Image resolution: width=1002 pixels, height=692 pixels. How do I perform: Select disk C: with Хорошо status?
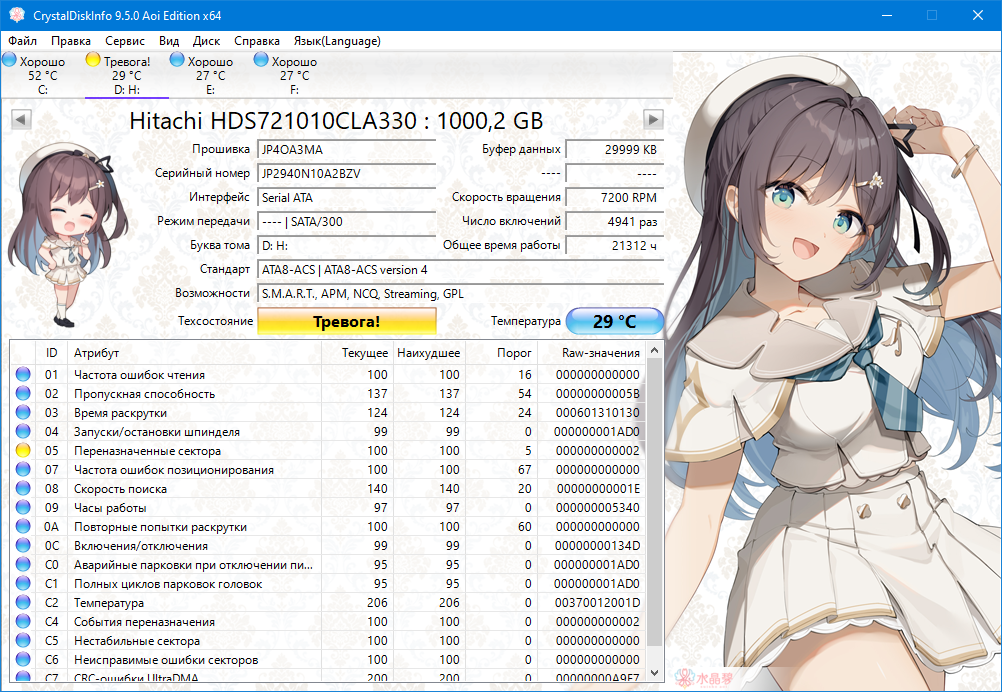(x=42, y=75)
